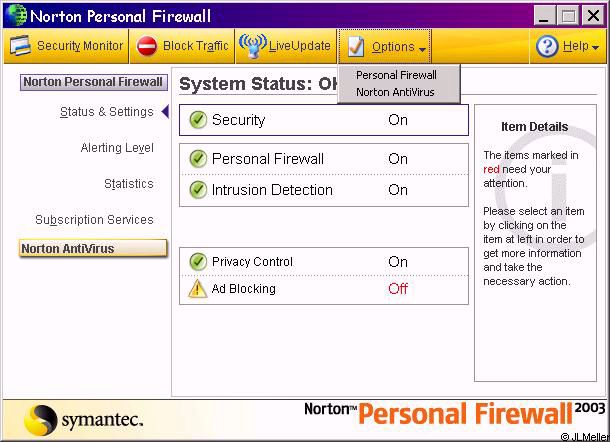Screen dimensions: 610x442
Task: Select the Personal Firewall status row
Action: click(323, 159)
